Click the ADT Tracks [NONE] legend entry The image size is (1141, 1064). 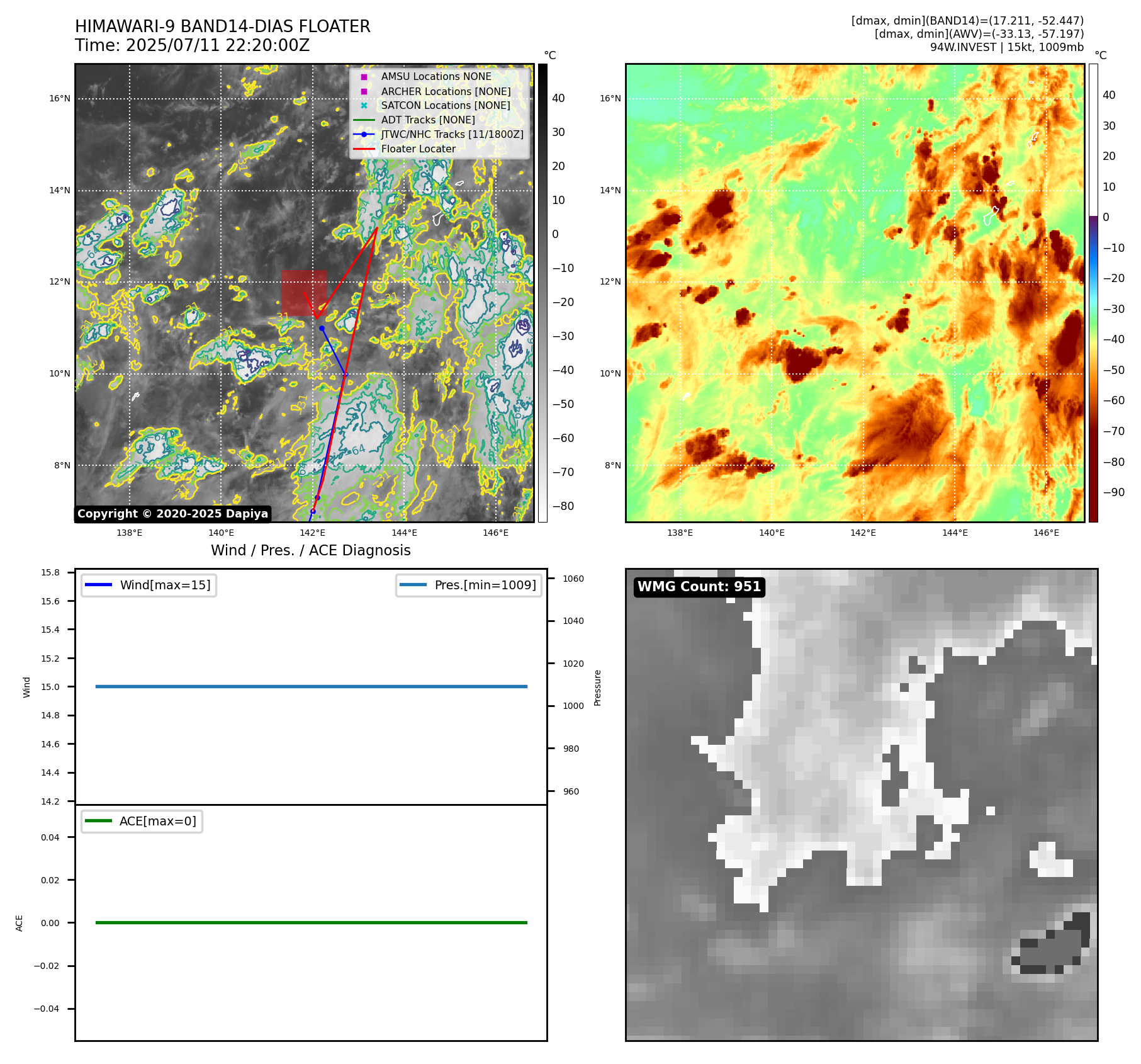415,120
